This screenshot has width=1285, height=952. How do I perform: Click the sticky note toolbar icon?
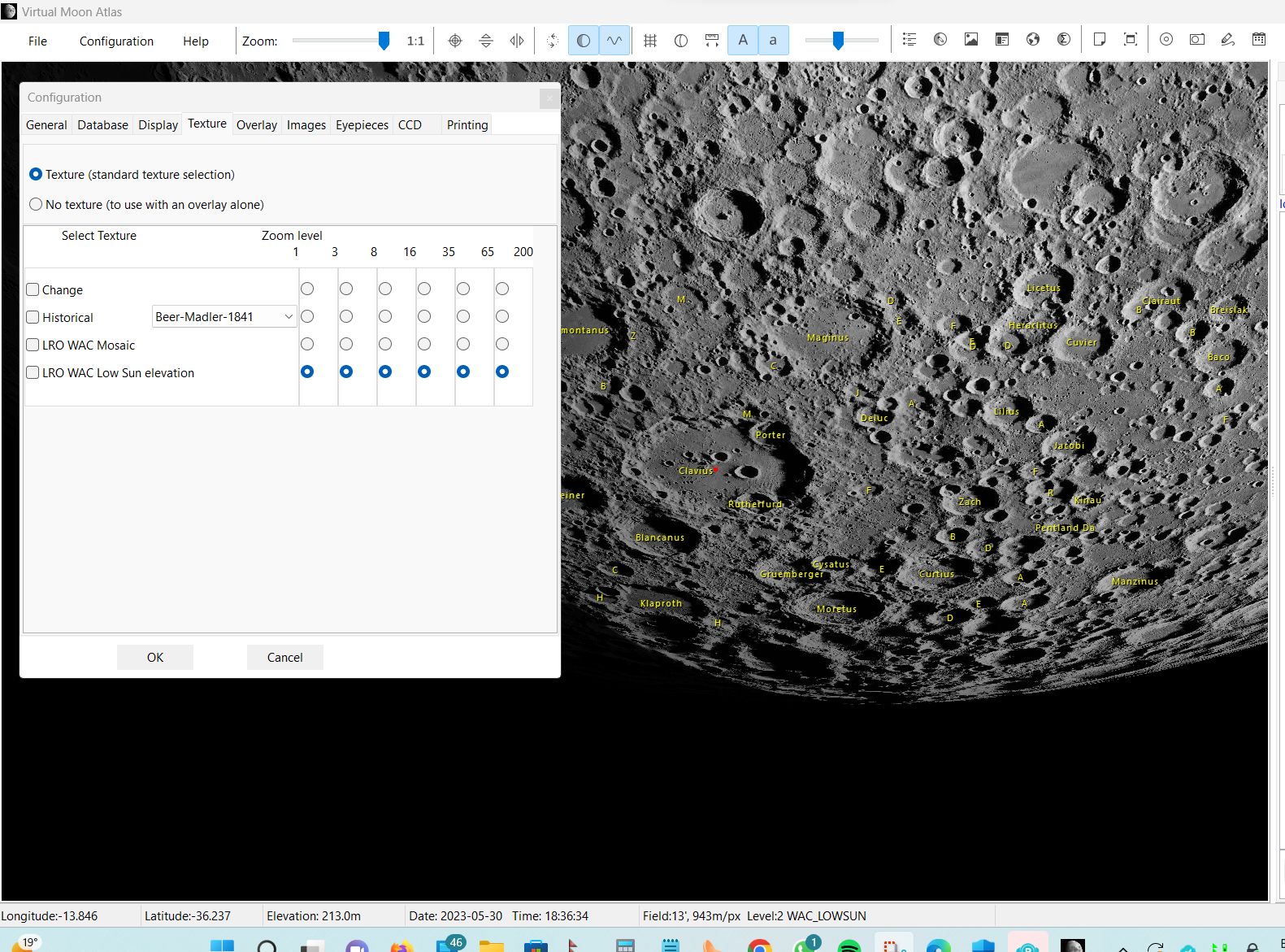[1100, 40]
